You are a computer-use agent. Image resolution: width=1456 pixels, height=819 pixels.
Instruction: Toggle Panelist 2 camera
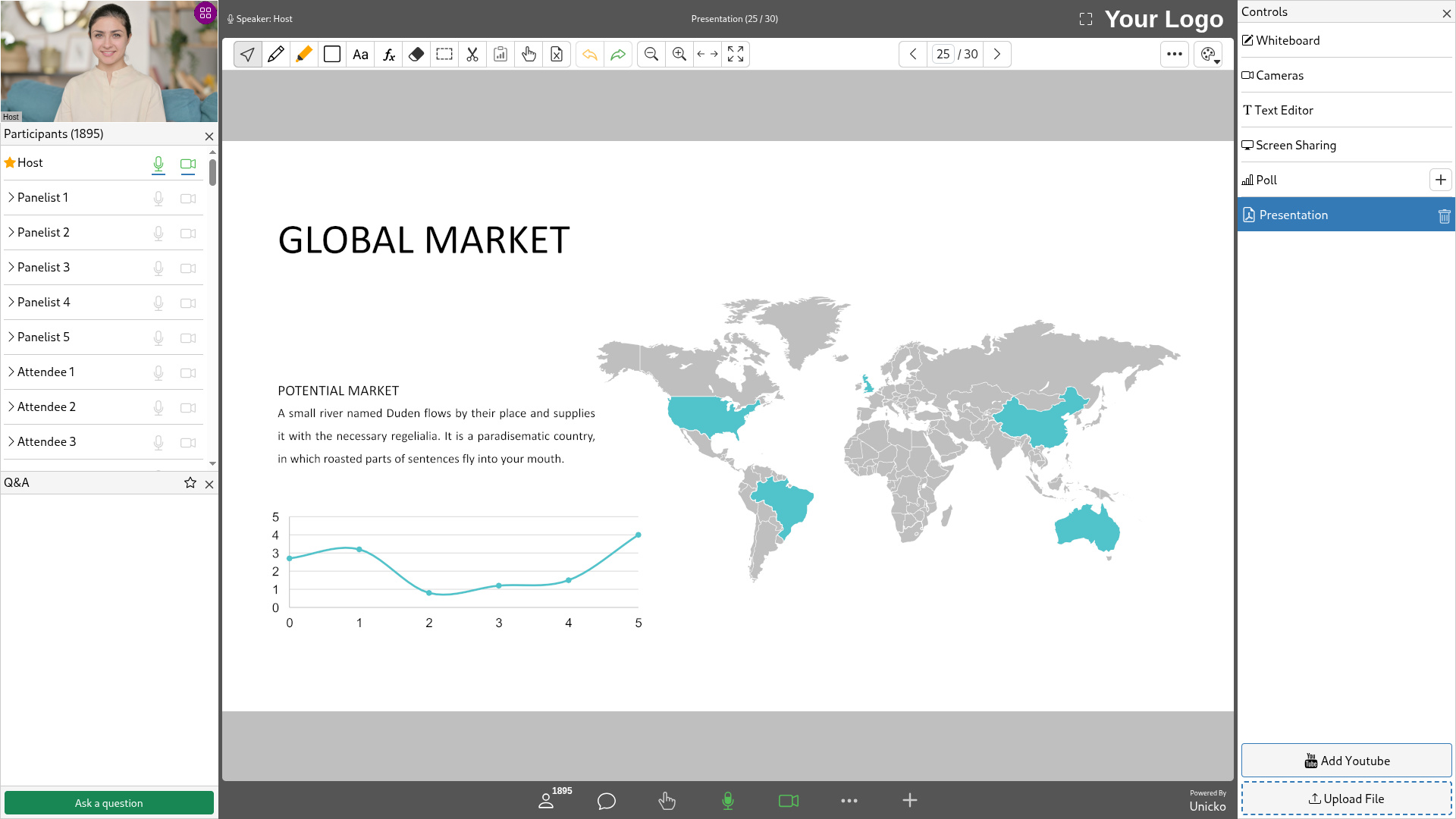coord(188,234)
